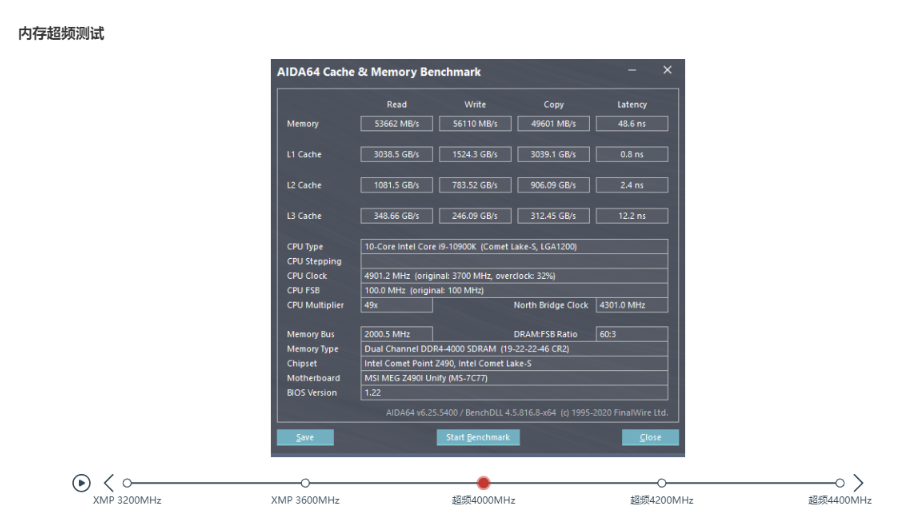The image size is (918, 524).
Task: Click L3 Cache latency 12.2 ns
Action: (x=632, y=216)
